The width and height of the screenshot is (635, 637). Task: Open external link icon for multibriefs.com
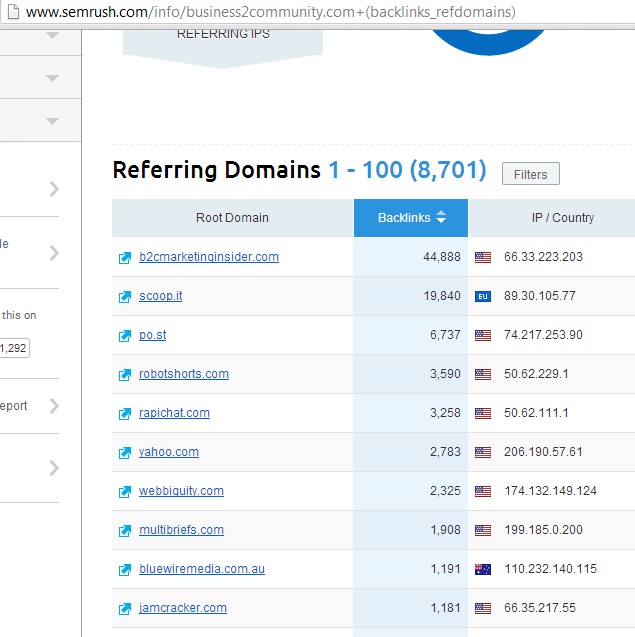[125, 531]
